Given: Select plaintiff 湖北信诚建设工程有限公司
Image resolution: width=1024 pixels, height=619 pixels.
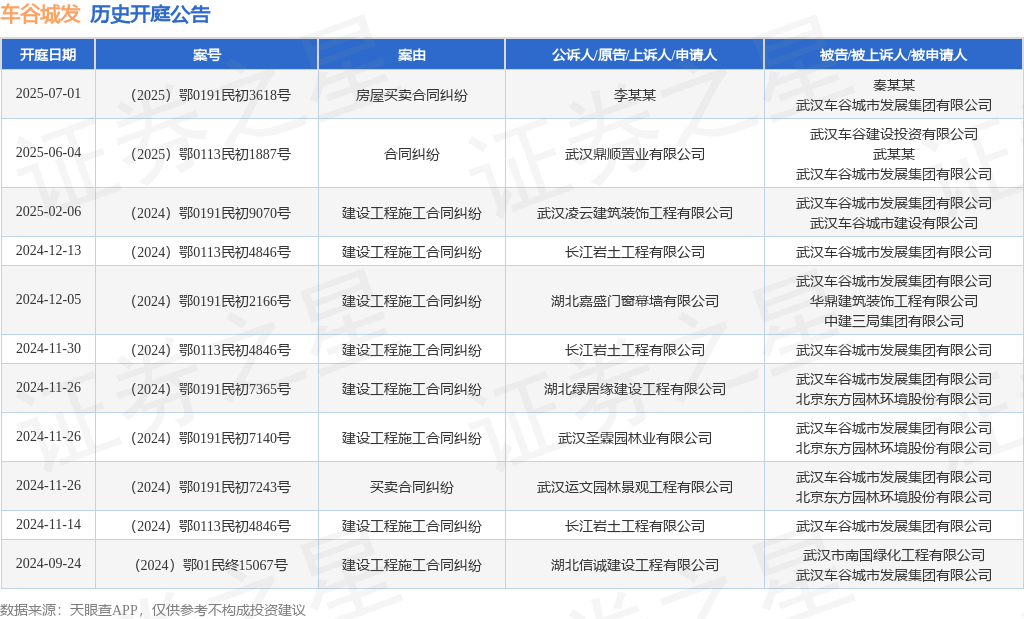Looking at the screenshot, I should pos(634,565).
